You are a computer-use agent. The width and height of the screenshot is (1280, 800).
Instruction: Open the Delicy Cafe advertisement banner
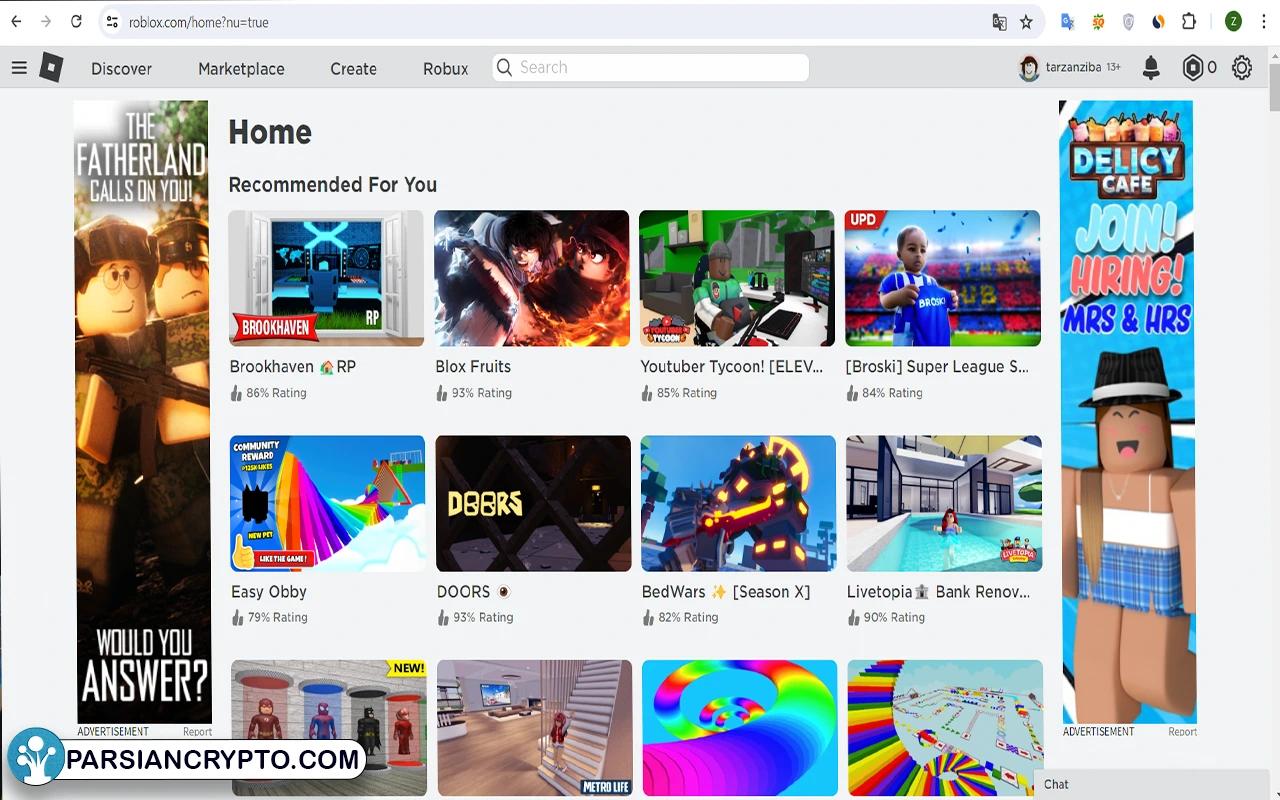[x=1128, y=411]
